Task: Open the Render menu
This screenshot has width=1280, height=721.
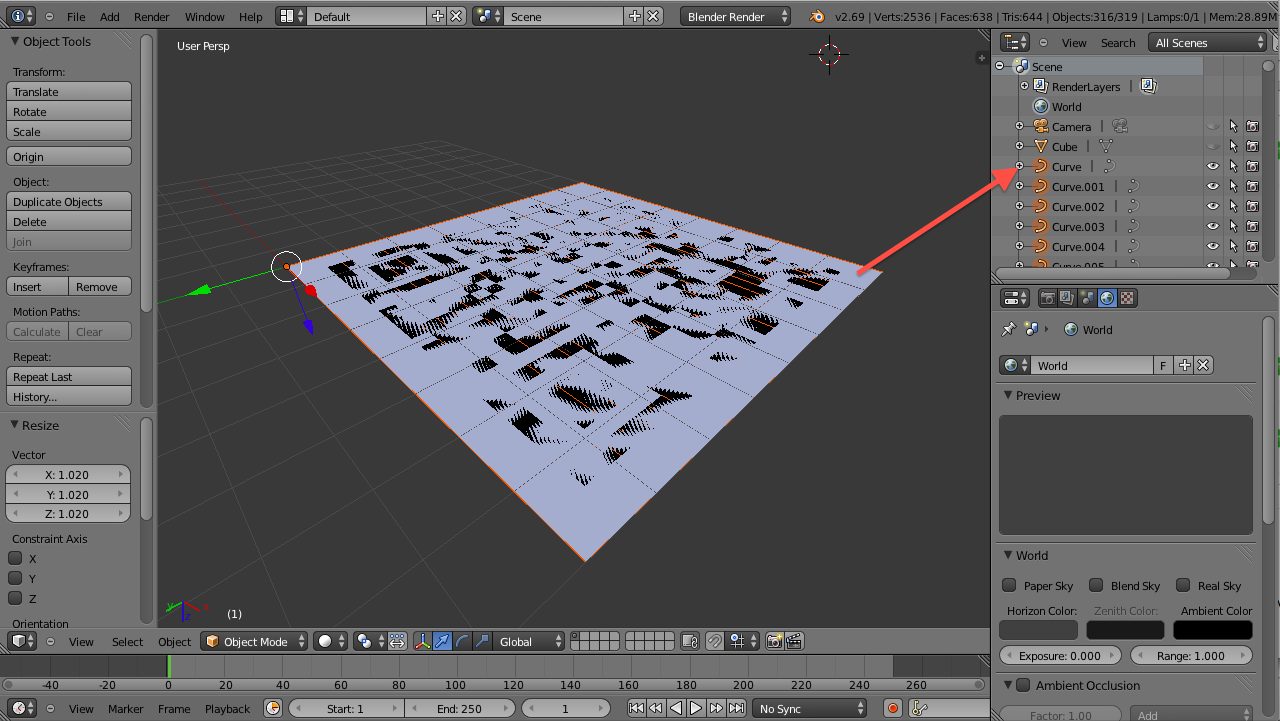Action: pyautogui.click(x=151, y=15)
